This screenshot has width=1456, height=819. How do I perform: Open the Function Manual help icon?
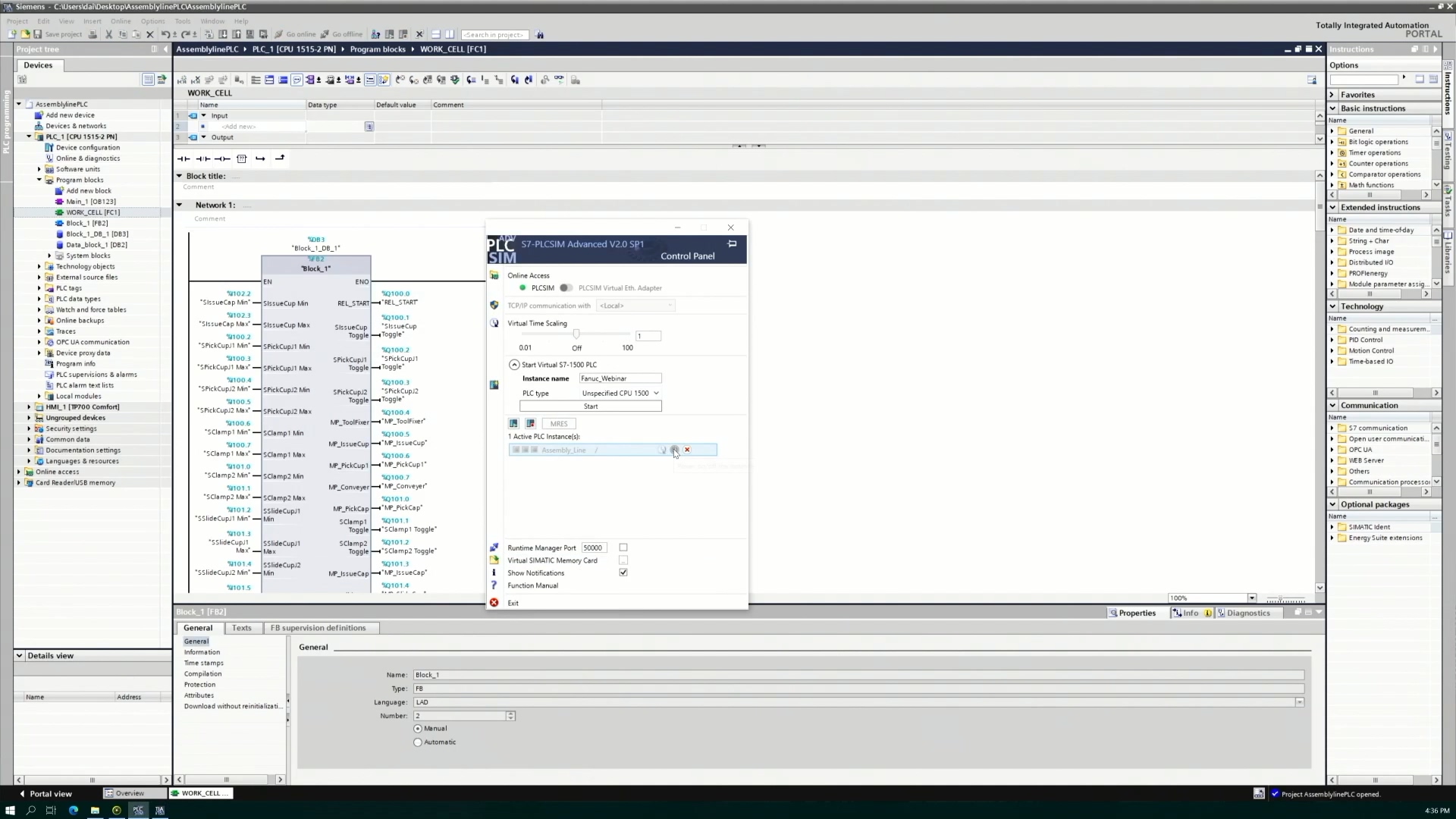point(494,585)
